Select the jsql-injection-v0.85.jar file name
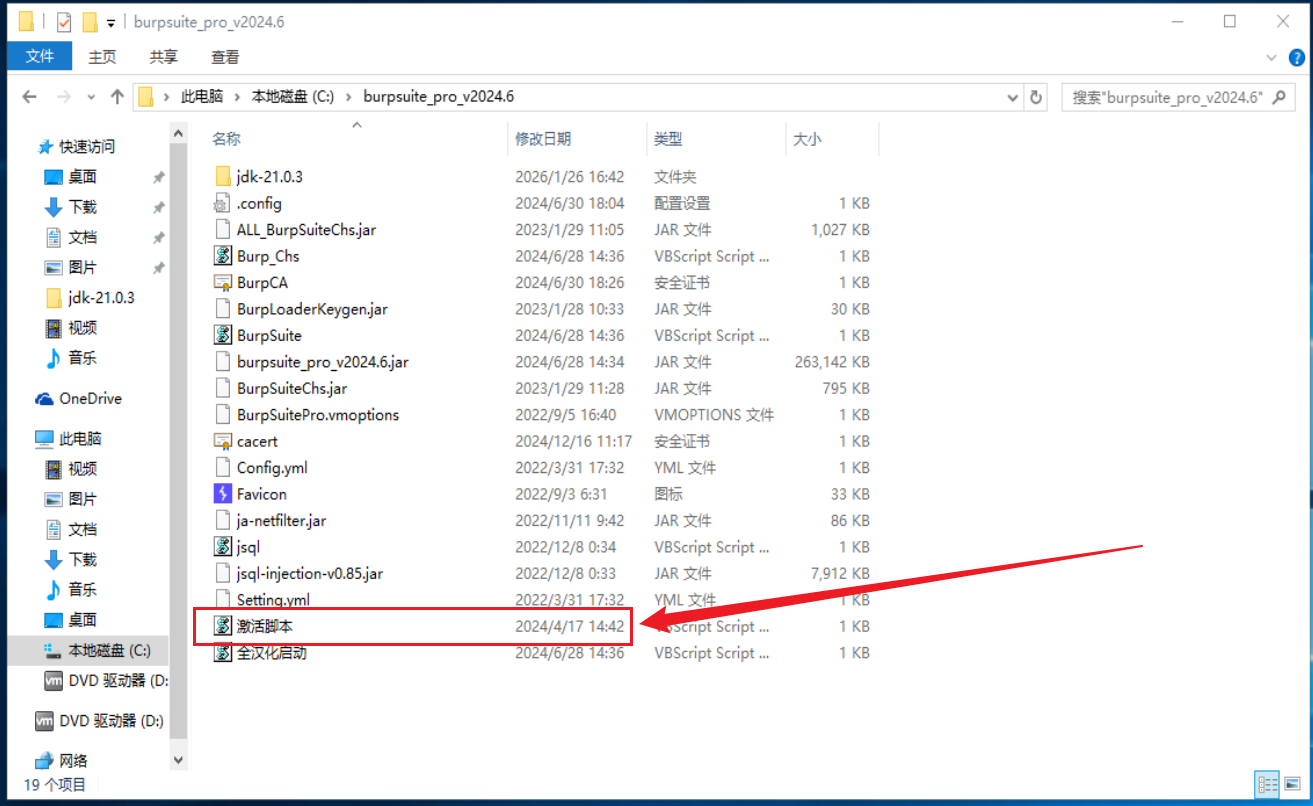The image size is (1313, 806). click(310, 574)
